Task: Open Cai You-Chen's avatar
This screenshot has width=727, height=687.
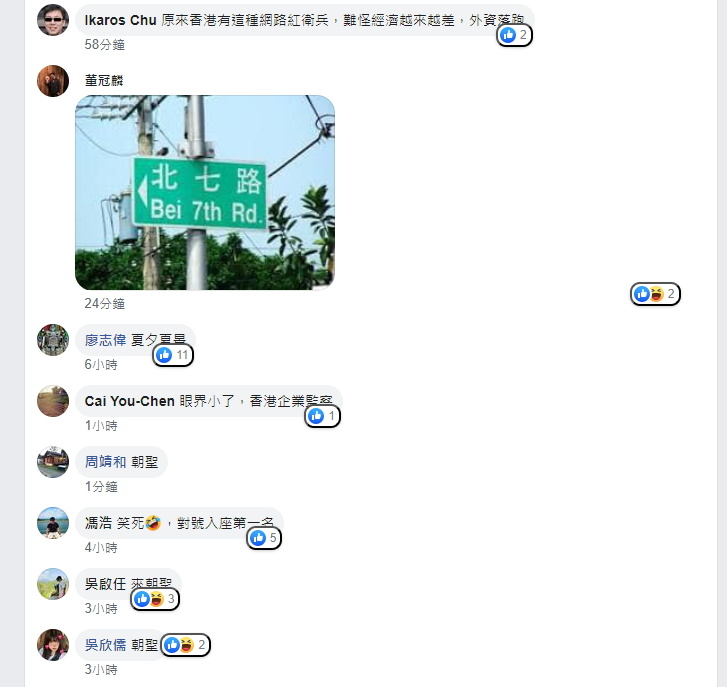Action: point(53,401)
